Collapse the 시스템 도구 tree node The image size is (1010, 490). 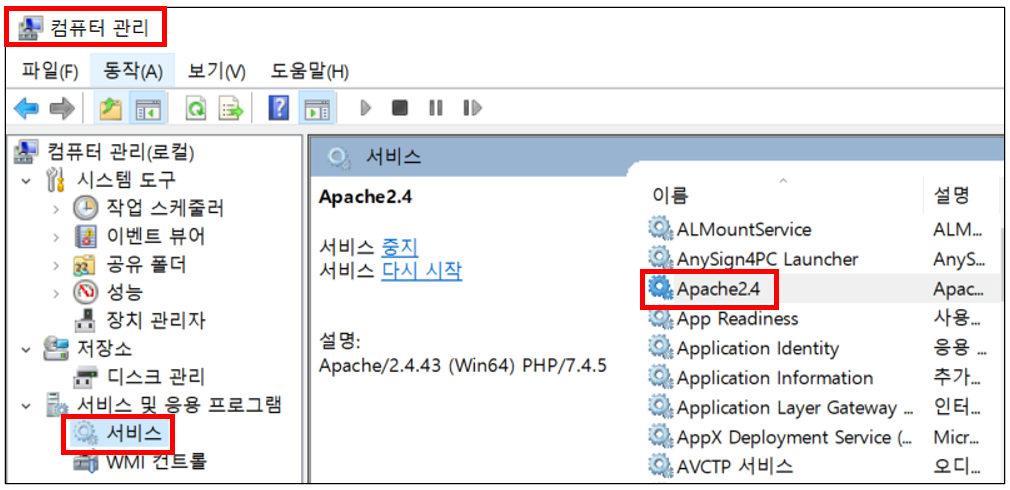click(26, 180)
